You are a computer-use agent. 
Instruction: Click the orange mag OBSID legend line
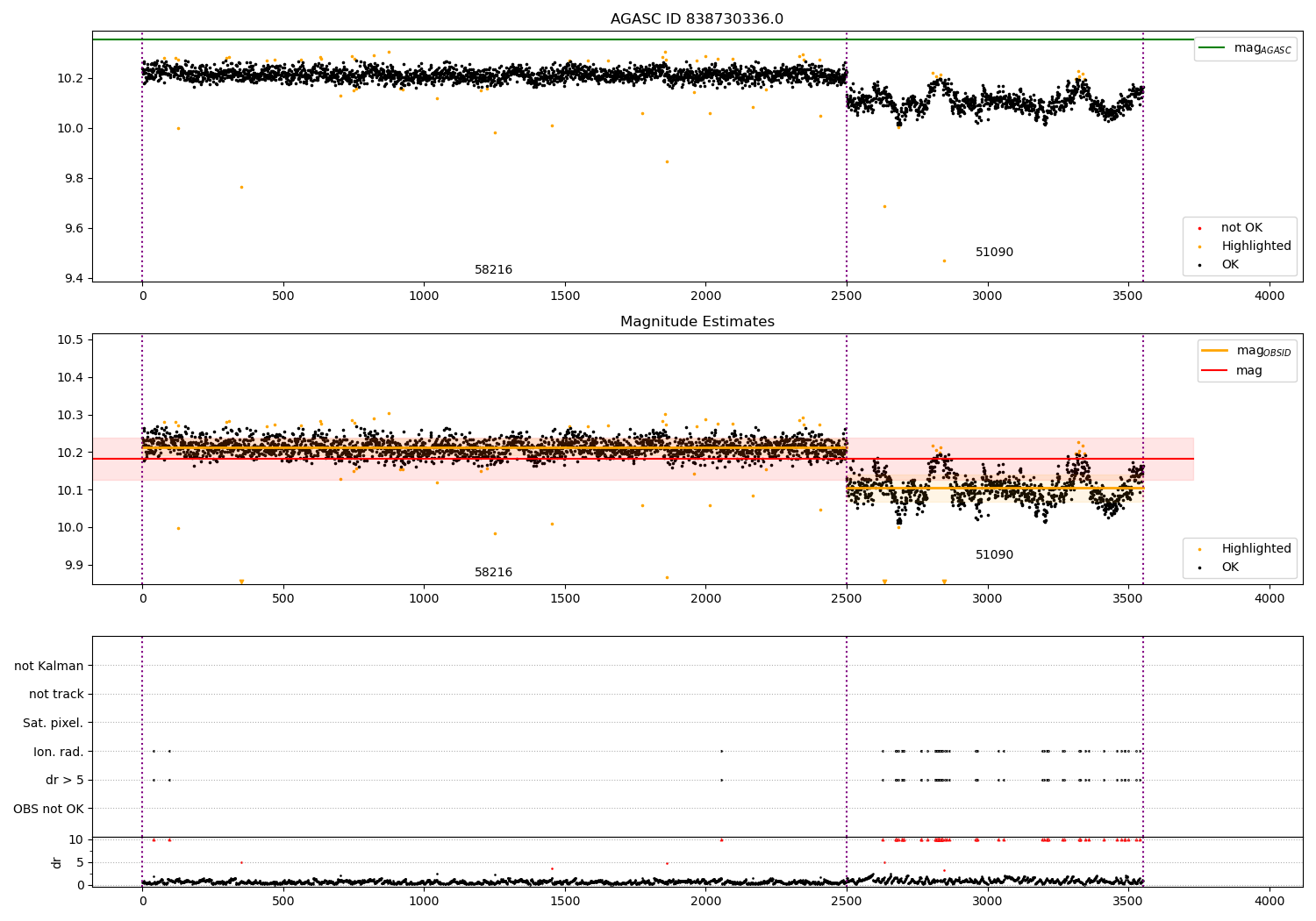point(1215,351)
